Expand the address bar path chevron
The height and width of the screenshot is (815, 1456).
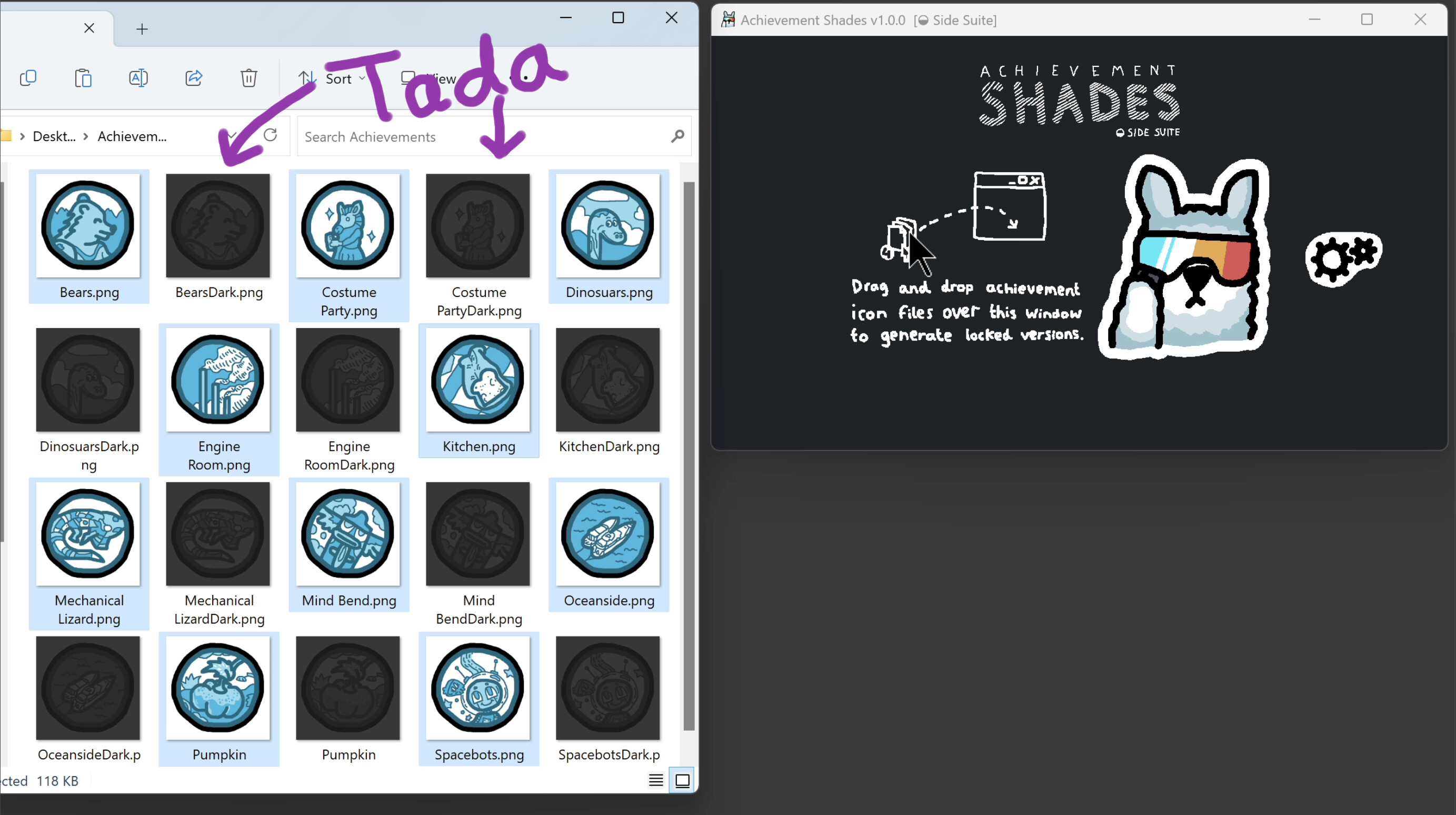(232, 136)
